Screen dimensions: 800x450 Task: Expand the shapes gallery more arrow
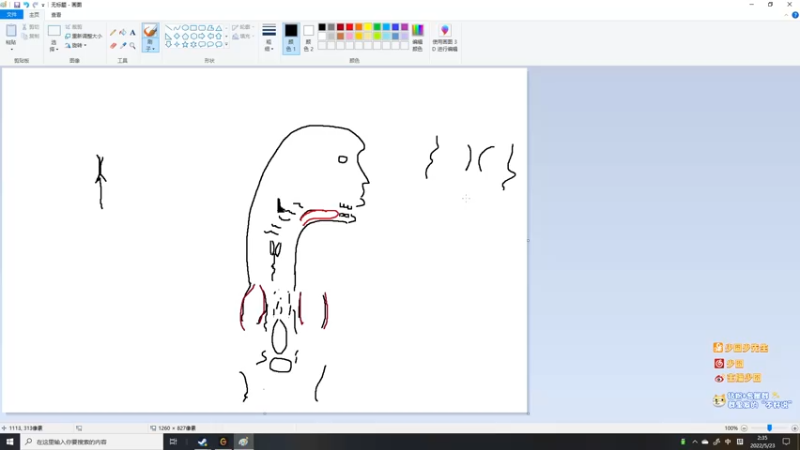pos(227,45)
